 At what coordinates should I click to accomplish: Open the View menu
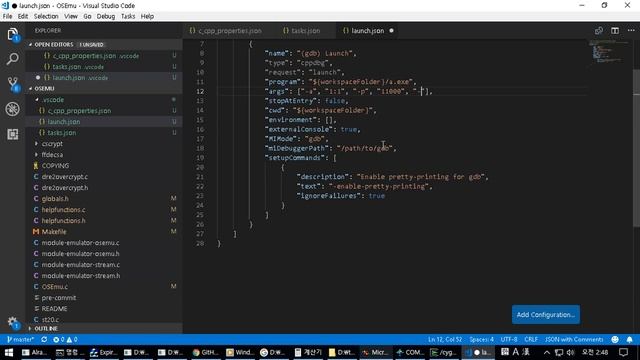point(71,16)
